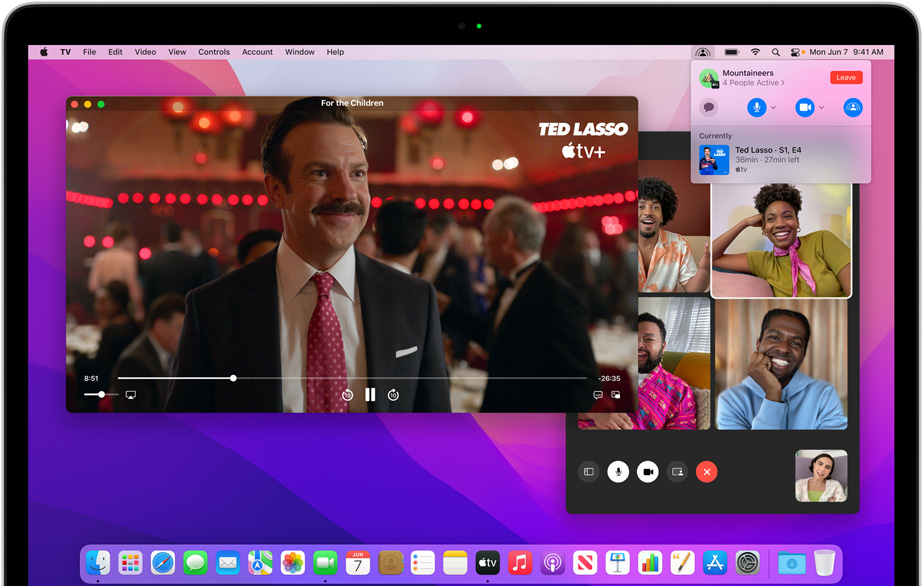Image resolution: width=923 pixels, height=586 pixels.
Task: Click the screen share button in FaceTime
Action: [x=677, y=472]
